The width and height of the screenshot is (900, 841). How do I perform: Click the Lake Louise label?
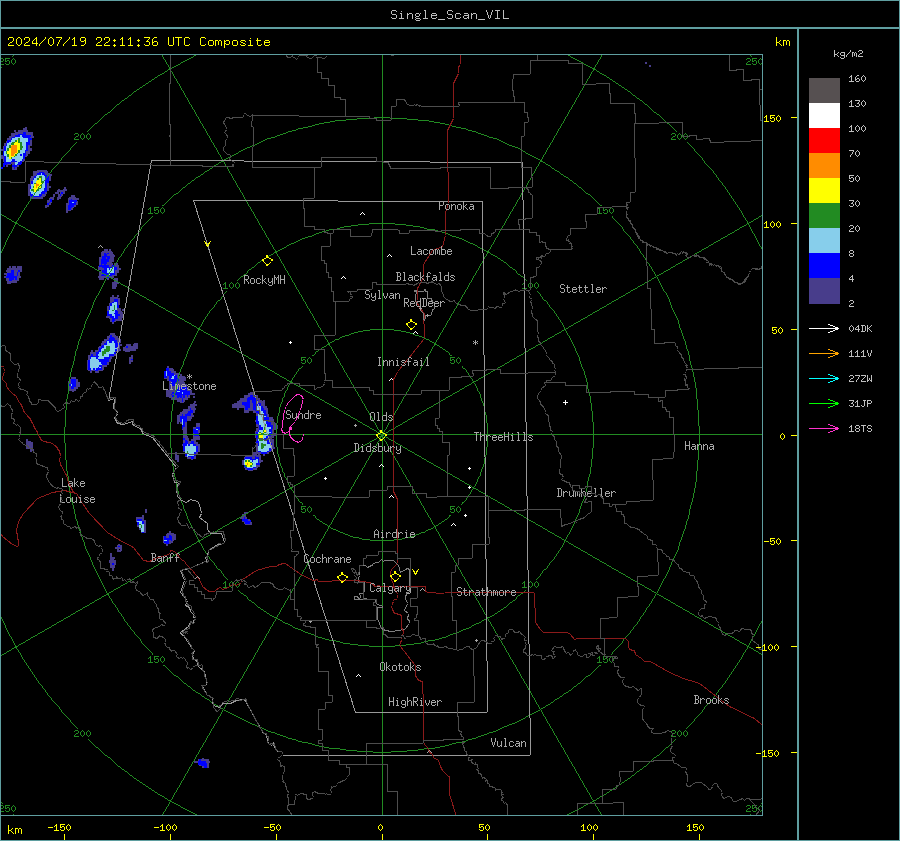coord(77,491)
